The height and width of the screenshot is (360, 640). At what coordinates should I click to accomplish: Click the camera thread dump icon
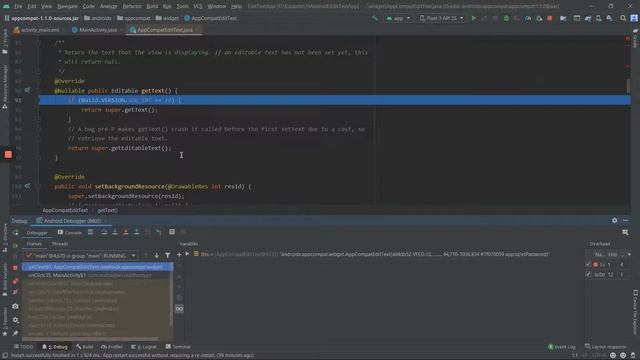16,306
